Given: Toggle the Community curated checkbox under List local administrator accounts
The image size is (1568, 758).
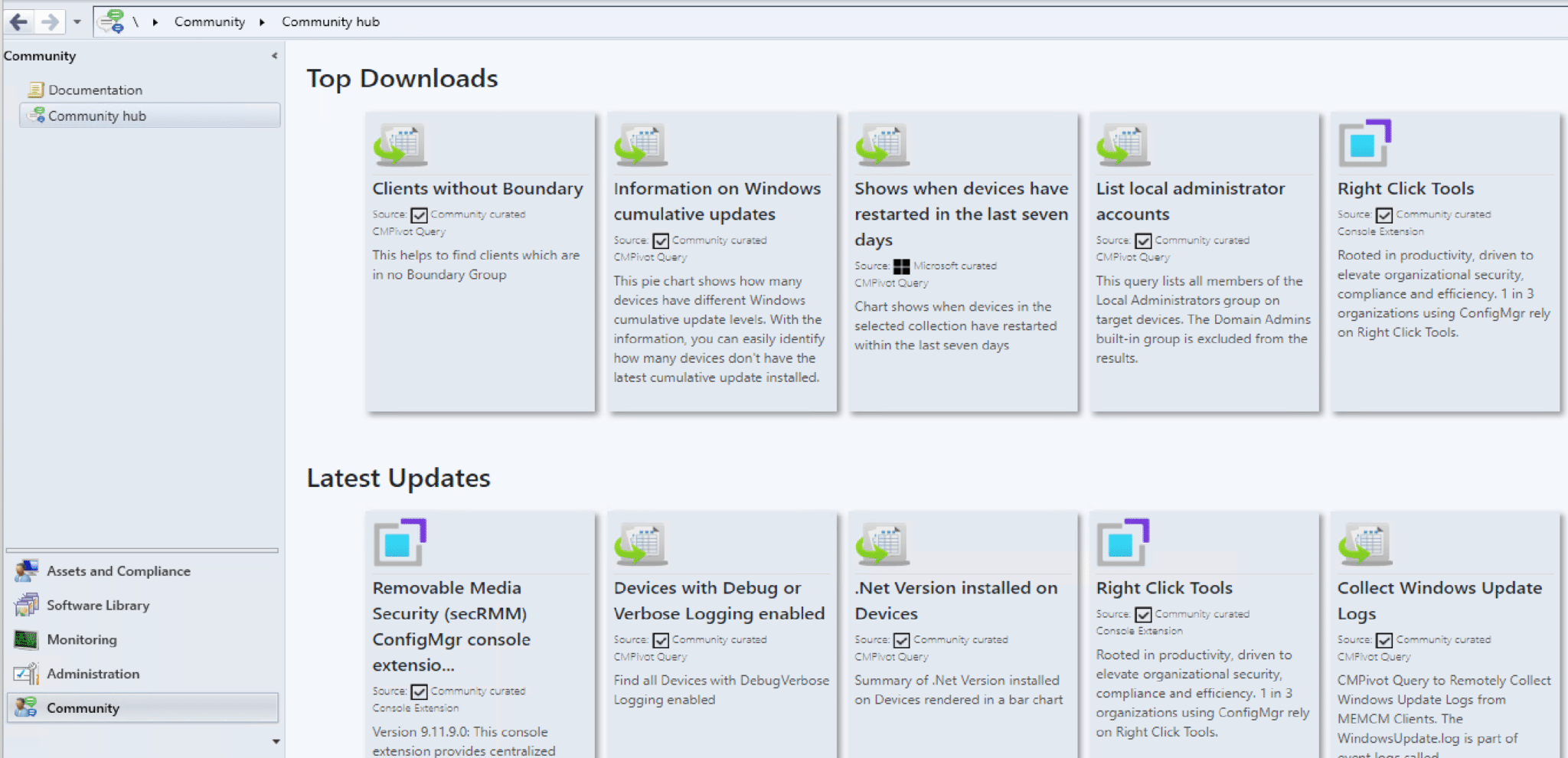Looking at the screenshot, I should click(1143, 241).
